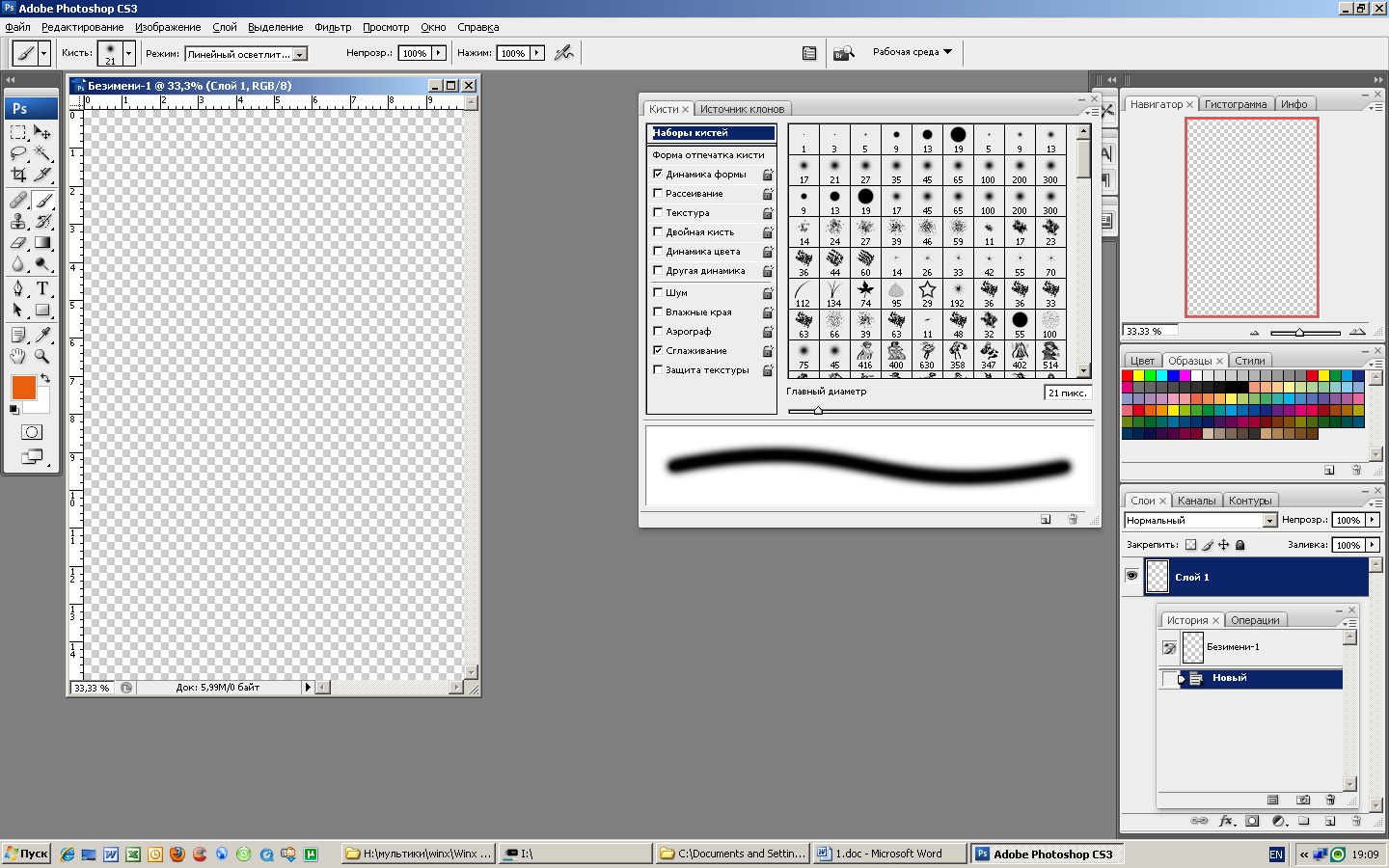Enable Шум checkbox

[x=658, y=292]
